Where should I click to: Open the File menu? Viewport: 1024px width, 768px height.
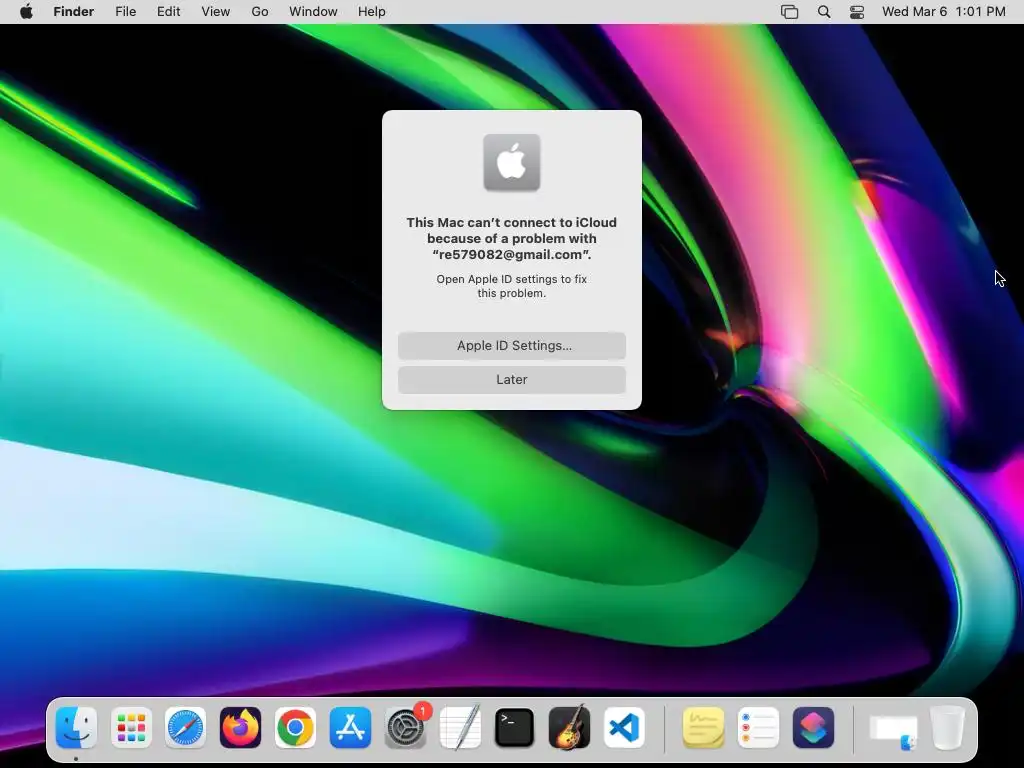click(x=125, y=12)
